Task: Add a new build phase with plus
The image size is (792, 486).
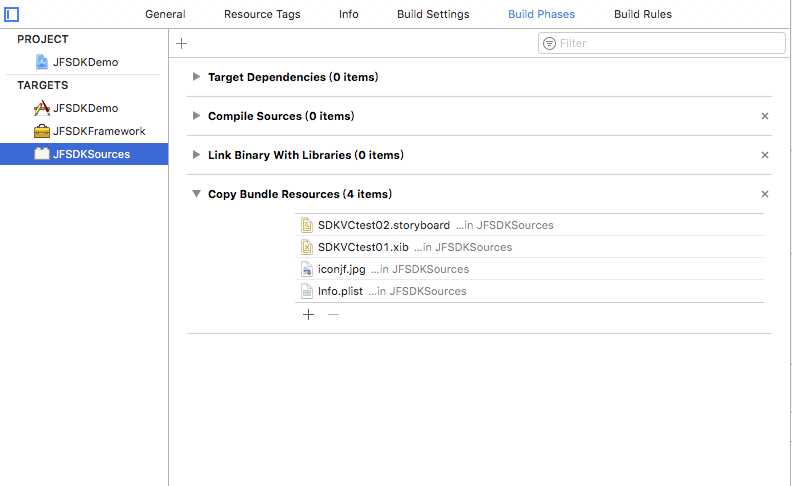Action: point(181,43)
